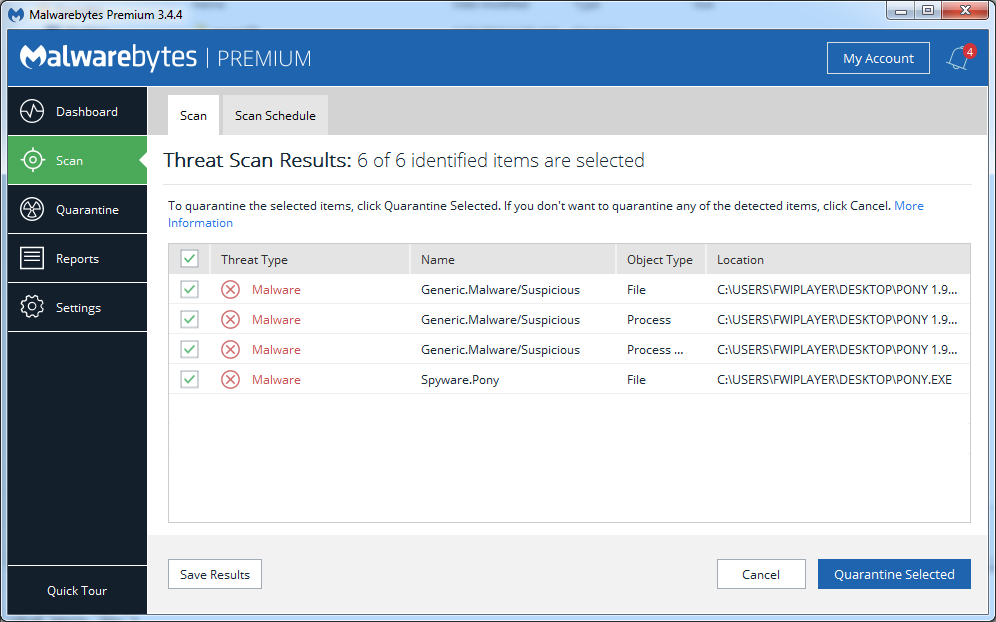Viewport: 996px width, 622px height.
Task: Sort by Name column header
Action: point(513,259)
